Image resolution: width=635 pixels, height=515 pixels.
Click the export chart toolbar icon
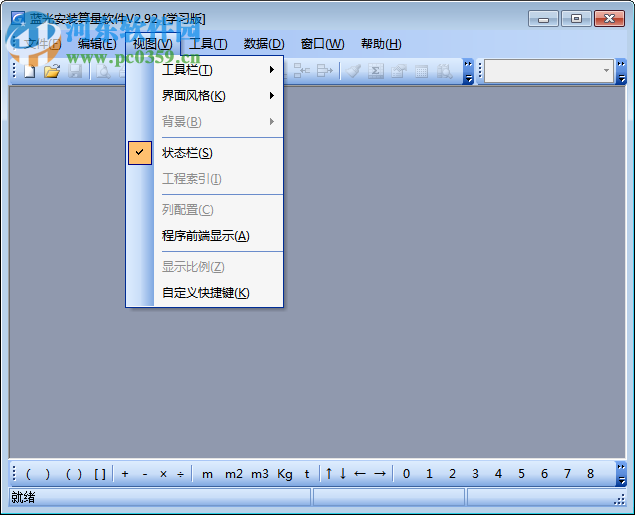(x=399, y=72)
